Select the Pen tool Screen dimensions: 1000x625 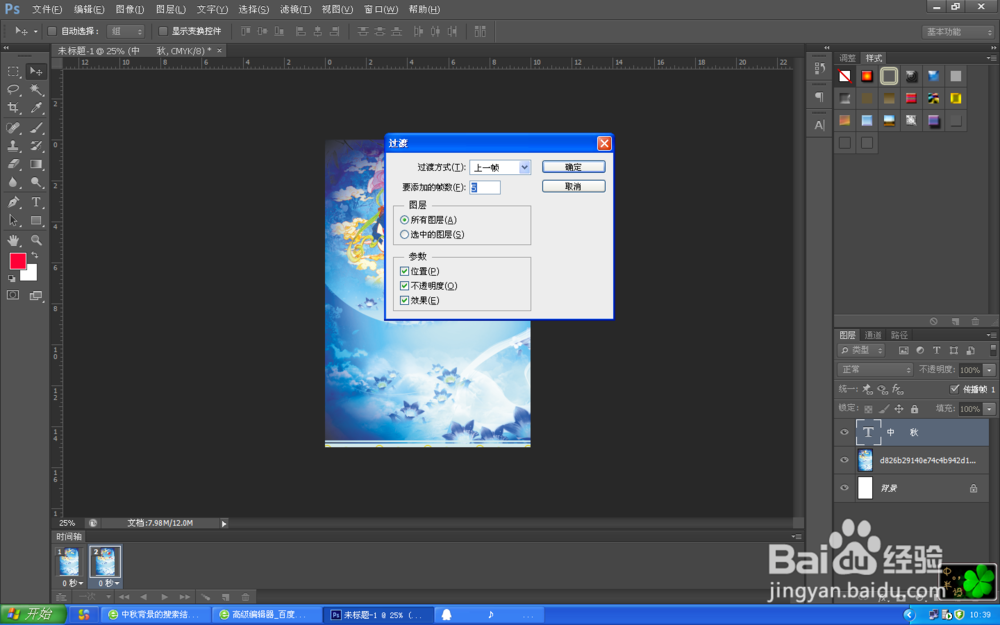coord(13,202)
